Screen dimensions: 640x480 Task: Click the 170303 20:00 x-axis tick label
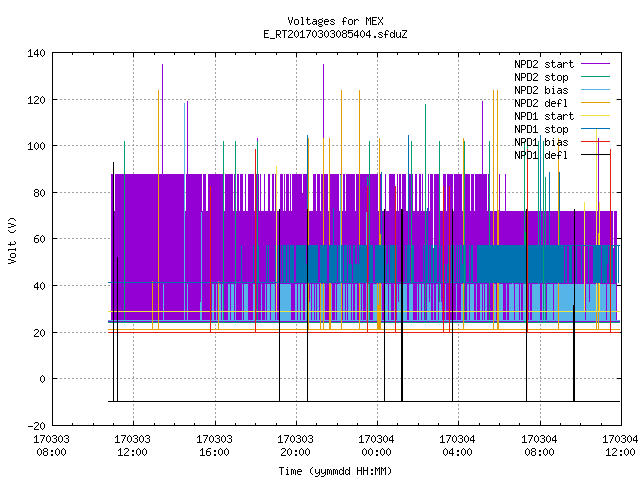click(295, 445)
